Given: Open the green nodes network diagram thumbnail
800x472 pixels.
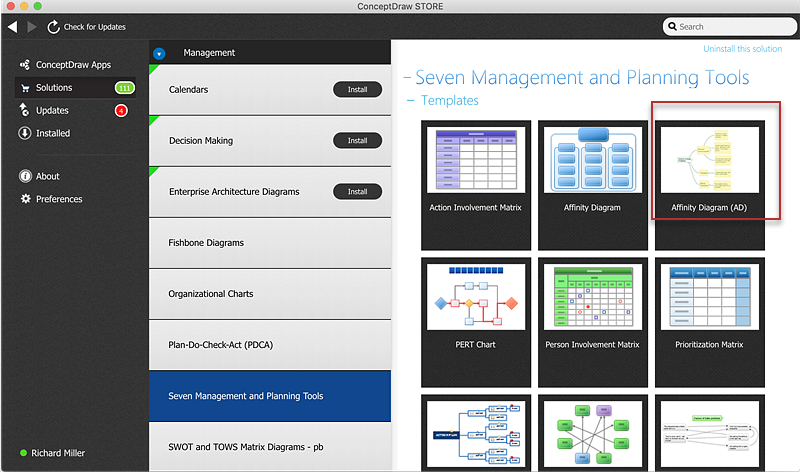Looking at the screenshot, I should (x=592, y=434).
